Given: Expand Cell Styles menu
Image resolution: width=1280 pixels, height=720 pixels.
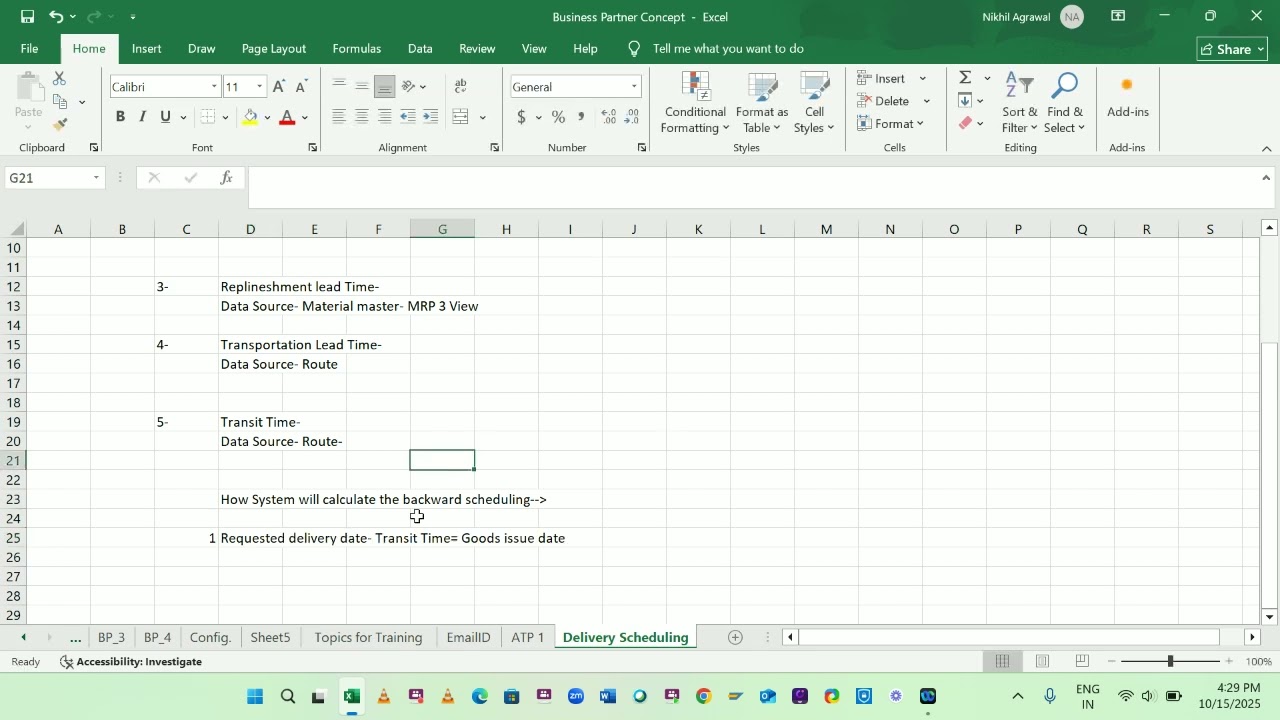Looking at the screenshot, I should point(815,103).
